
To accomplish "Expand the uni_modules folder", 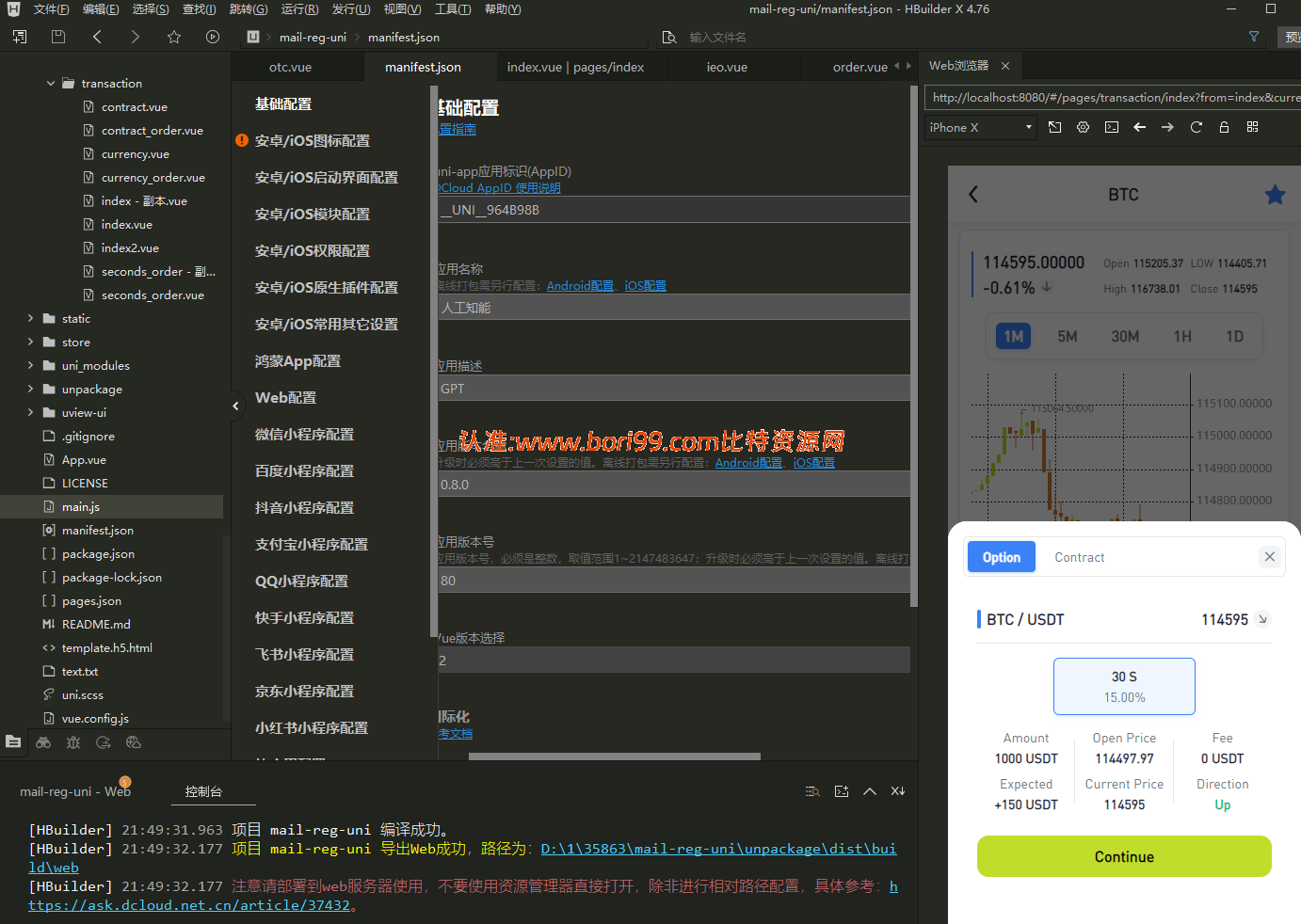I will (x=30, y=366).
